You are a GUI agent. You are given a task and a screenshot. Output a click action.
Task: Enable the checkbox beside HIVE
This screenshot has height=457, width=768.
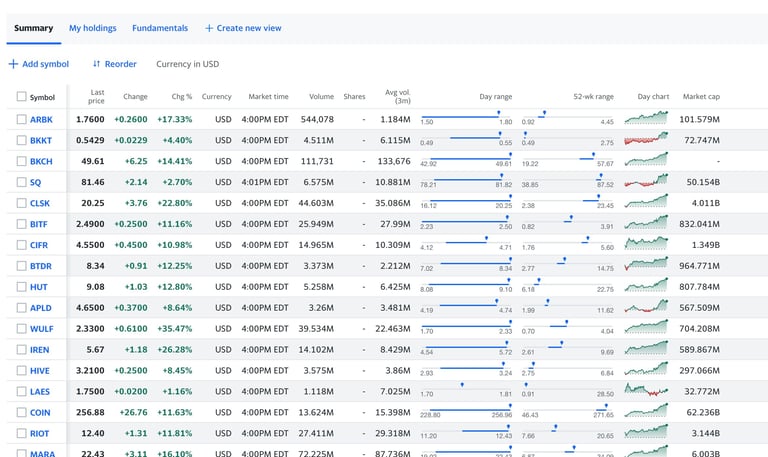tap(22, 370)
